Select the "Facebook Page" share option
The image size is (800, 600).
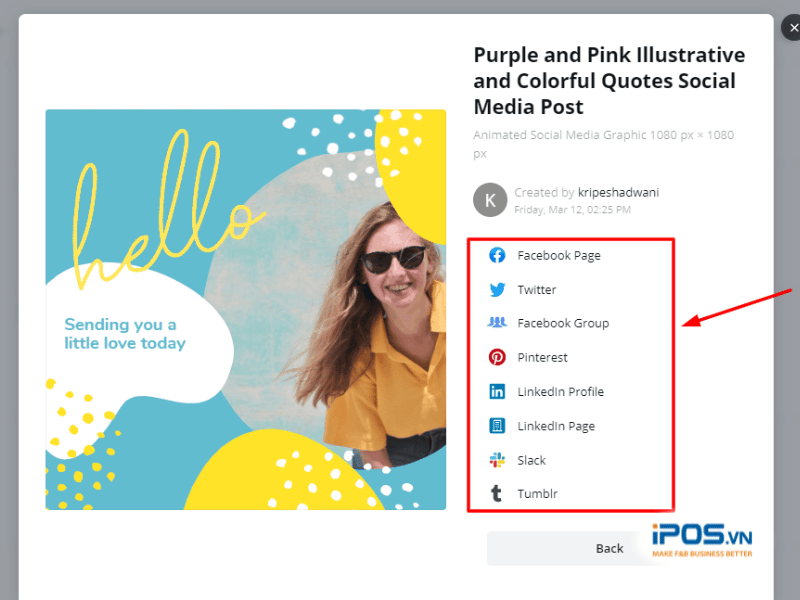[x=559, y=255]
